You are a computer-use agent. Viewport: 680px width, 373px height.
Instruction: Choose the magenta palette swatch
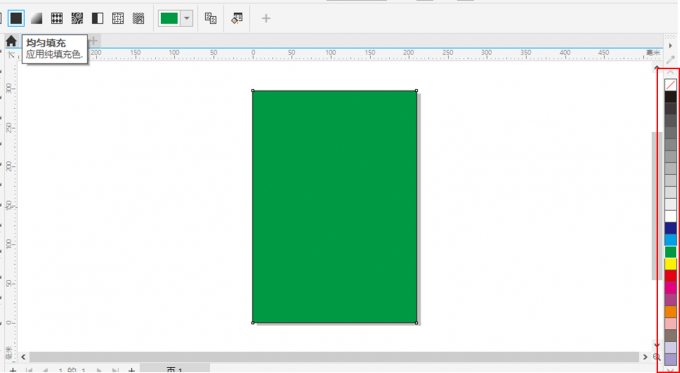tap(670, 288)
